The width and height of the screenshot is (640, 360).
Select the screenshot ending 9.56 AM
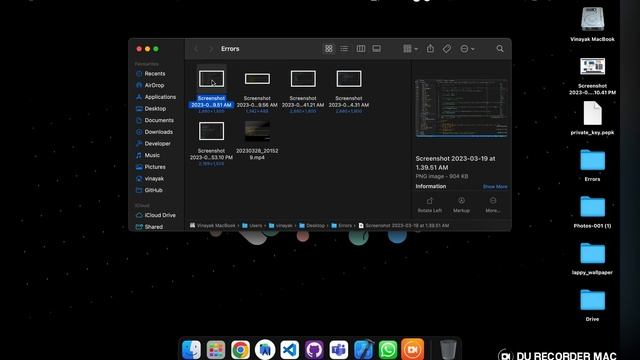click(x=257, y=79)
